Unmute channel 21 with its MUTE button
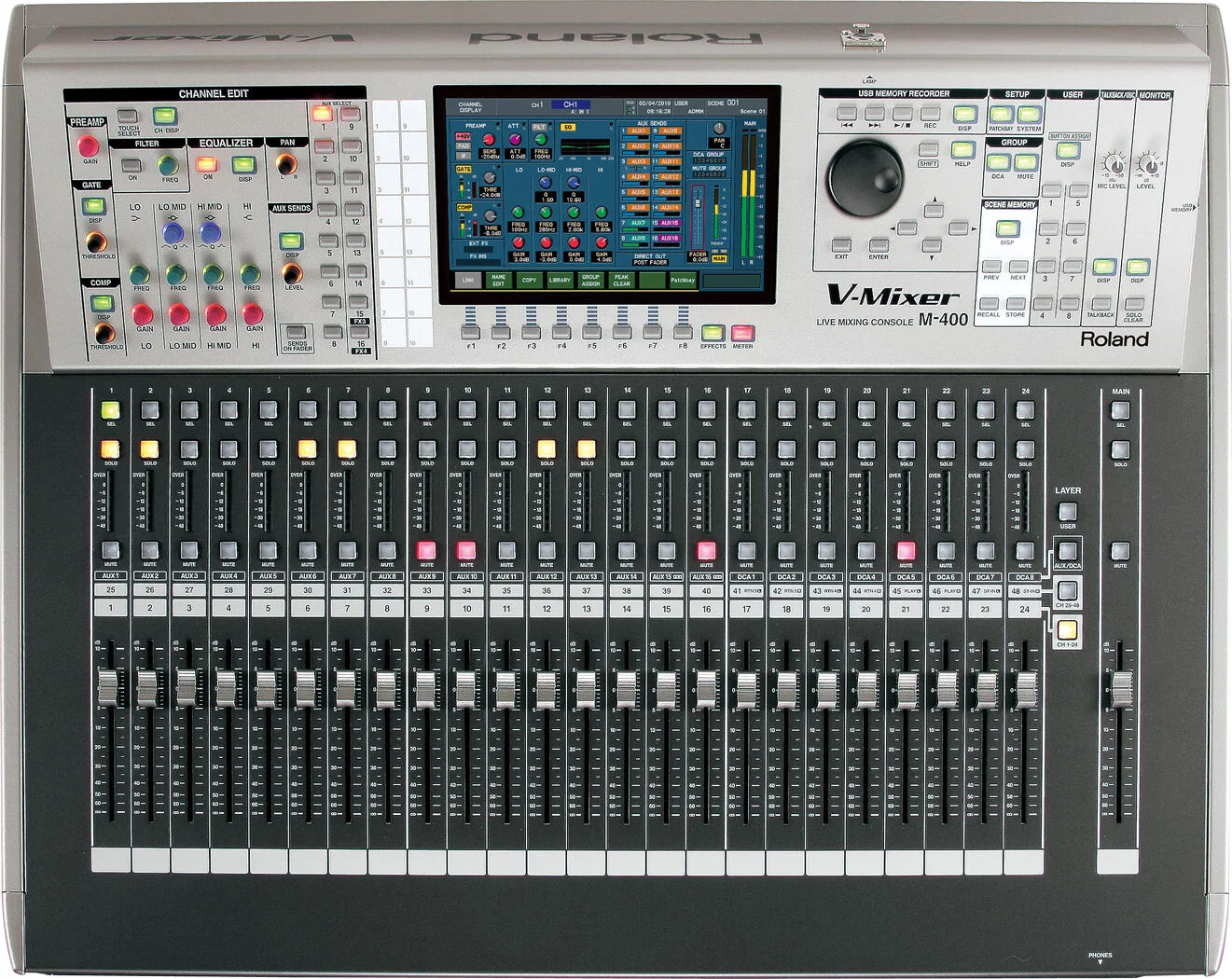Viewport: 1232px width, 979px height. [906, 550]
